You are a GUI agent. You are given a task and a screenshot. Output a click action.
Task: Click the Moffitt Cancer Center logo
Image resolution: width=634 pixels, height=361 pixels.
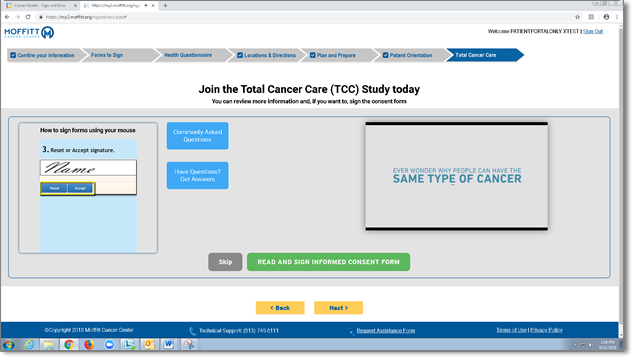coord(29,32)
